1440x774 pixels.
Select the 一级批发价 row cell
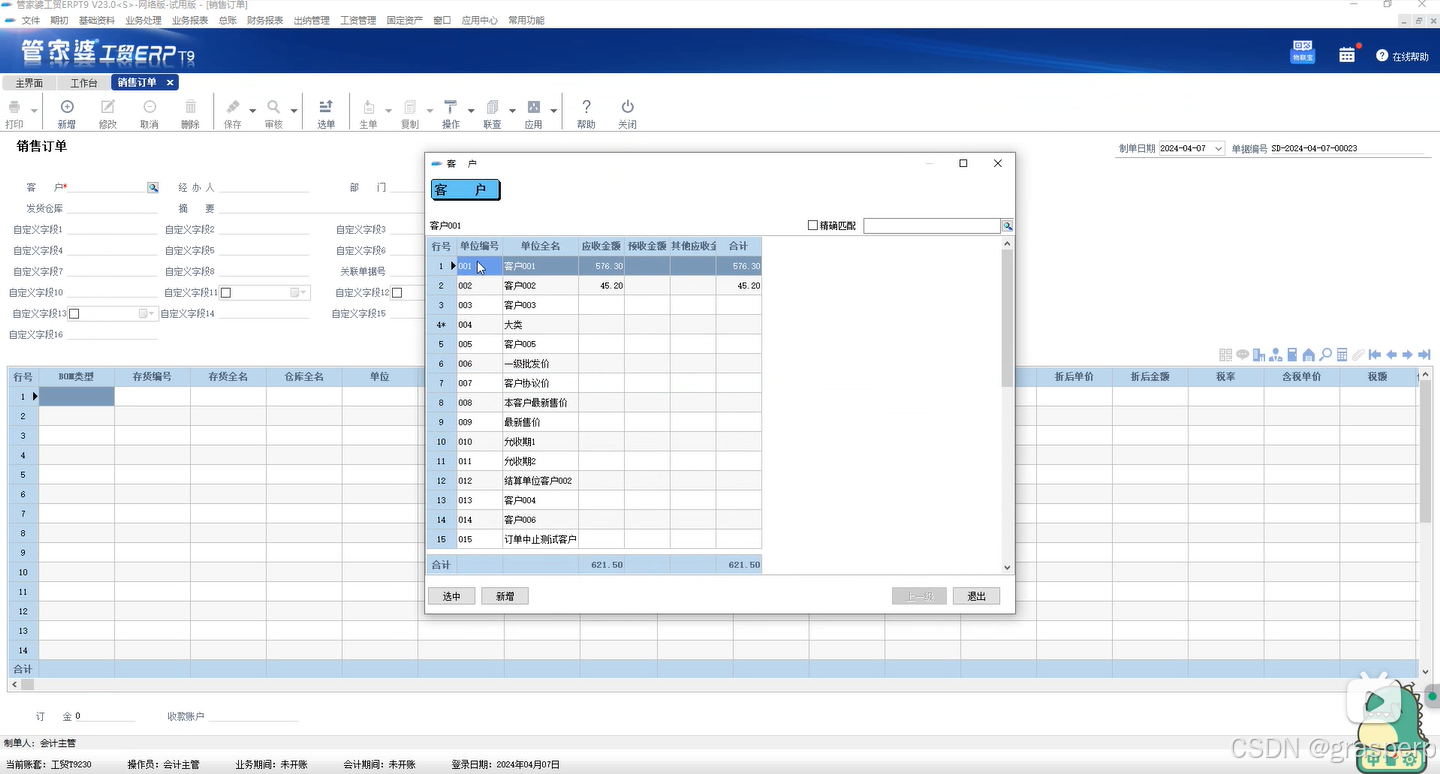pyautogui.click(x=540, y=364)
